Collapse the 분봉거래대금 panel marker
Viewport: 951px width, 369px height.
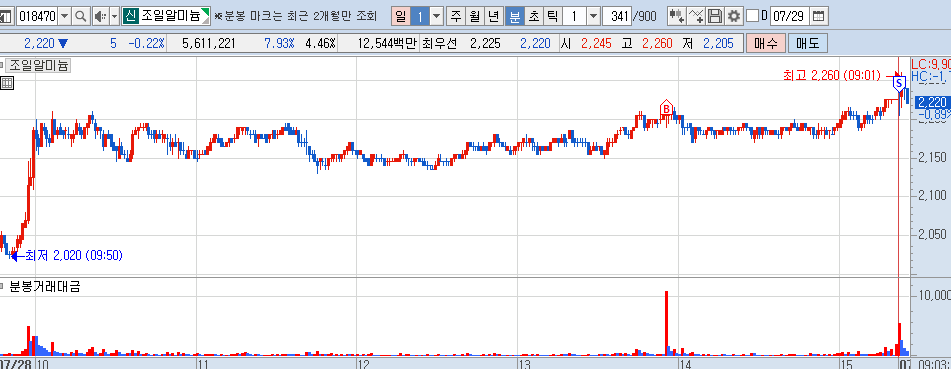tap(2, 286)
